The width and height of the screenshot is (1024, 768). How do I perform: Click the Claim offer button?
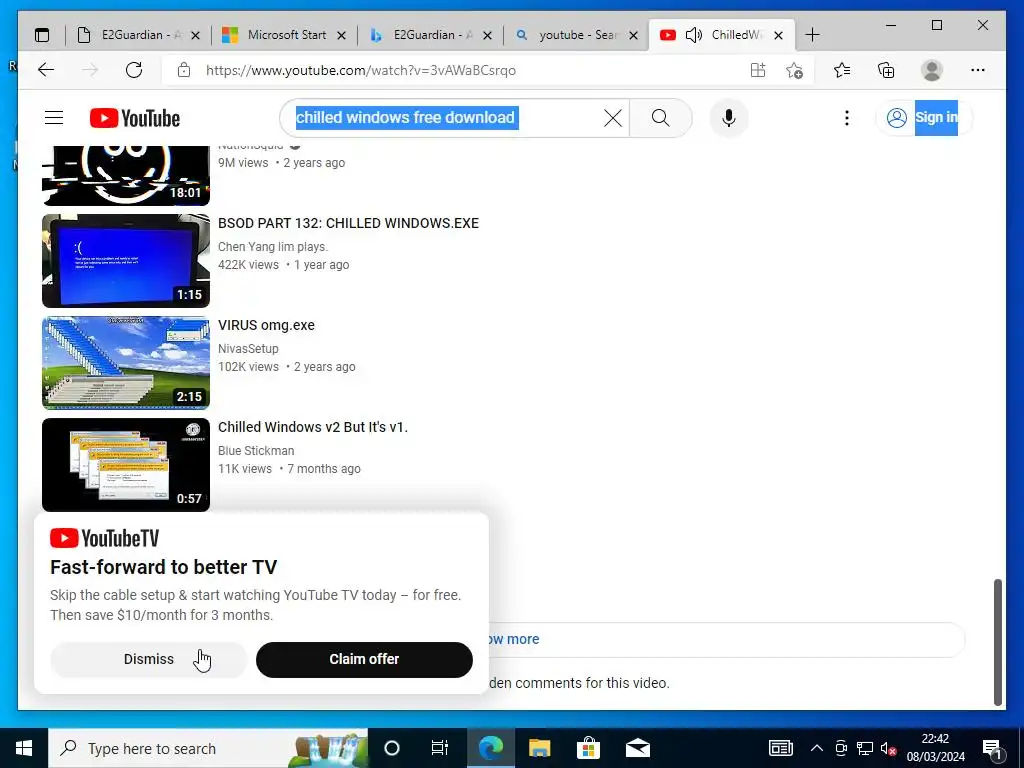tap(364, 660)
